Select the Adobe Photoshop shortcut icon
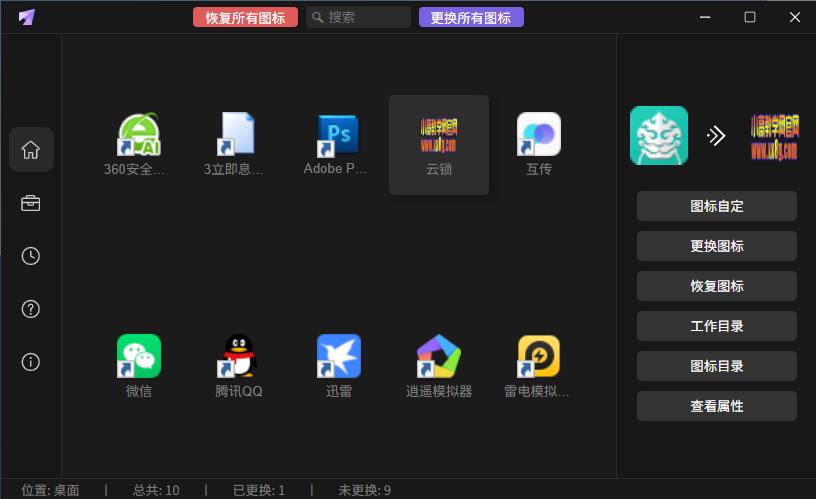 click(x=338, y=135)
